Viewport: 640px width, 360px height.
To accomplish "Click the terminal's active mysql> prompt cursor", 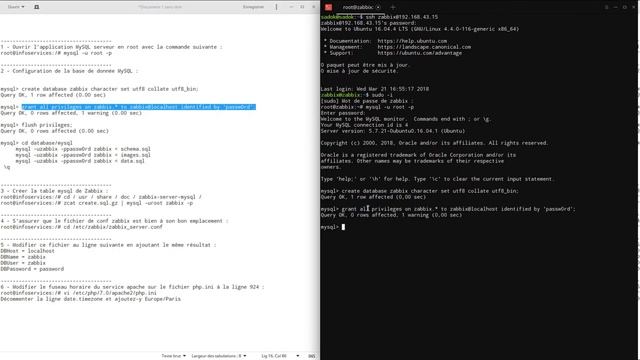I will pyautogui.click(x=343, y=227).
